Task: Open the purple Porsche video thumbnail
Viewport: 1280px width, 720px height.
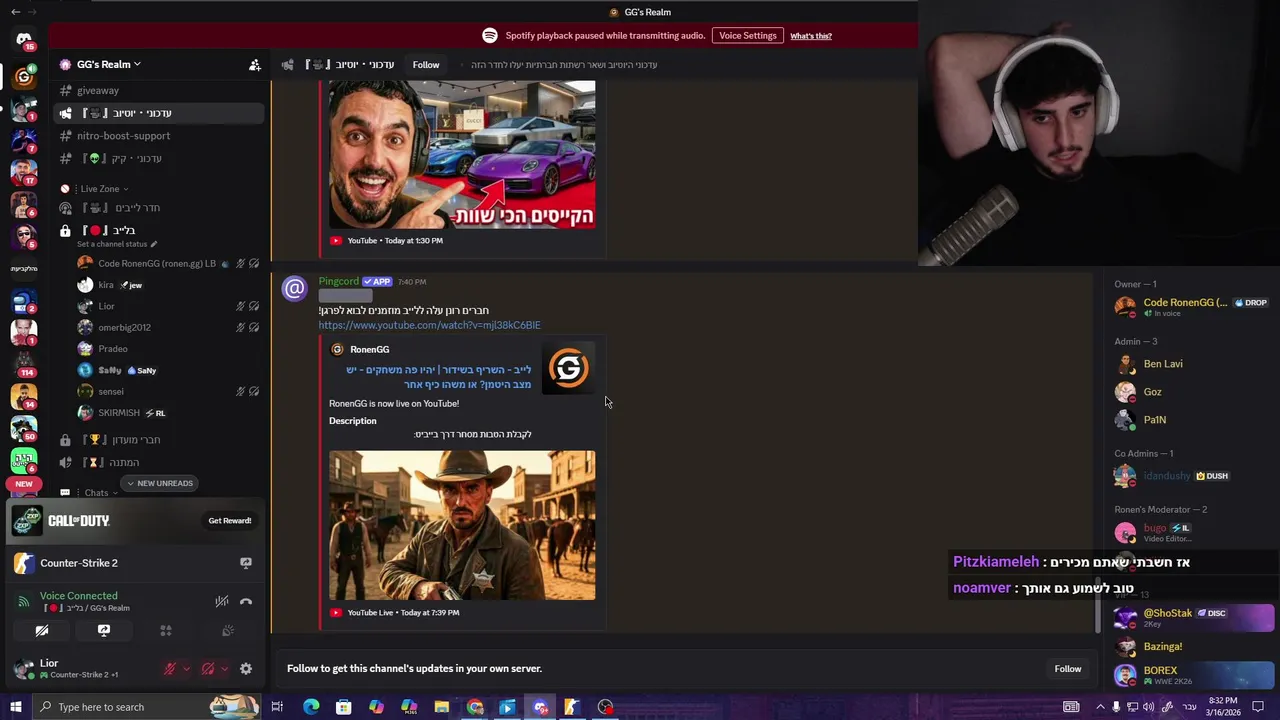Action: [462, 155]
